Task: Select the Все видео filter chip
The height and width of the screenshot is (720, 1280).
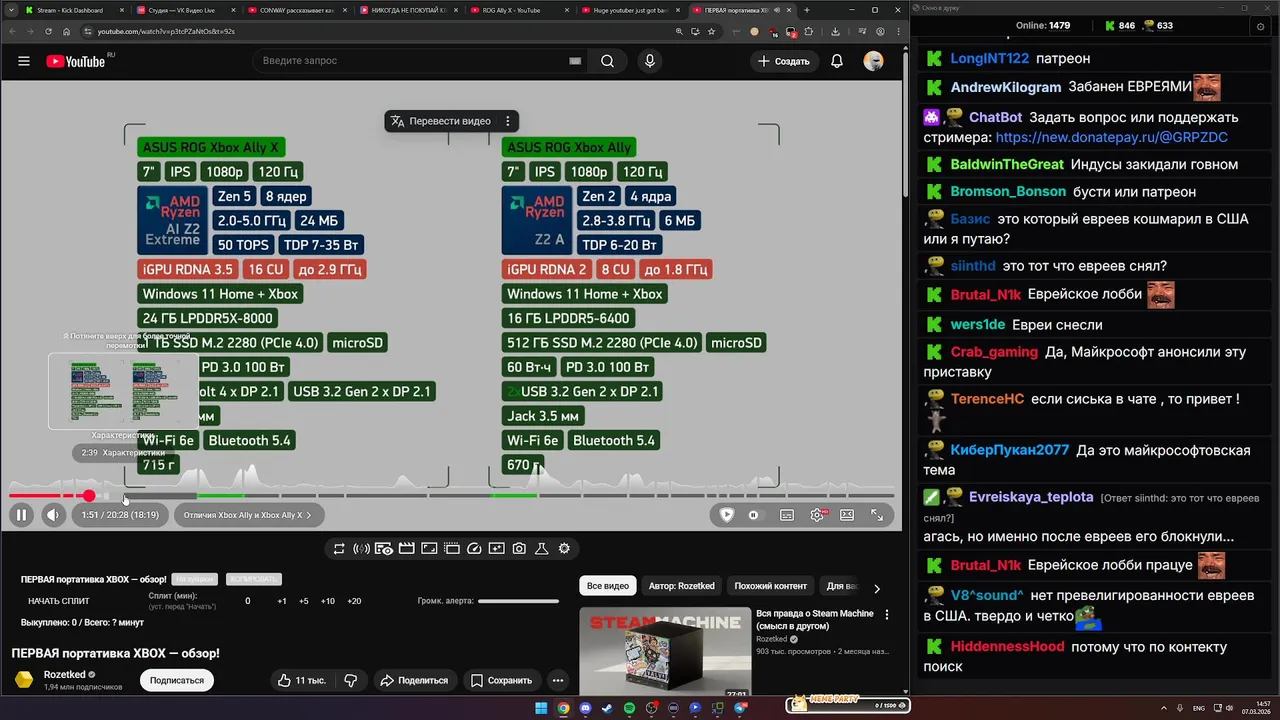Action: coord(608,586)
